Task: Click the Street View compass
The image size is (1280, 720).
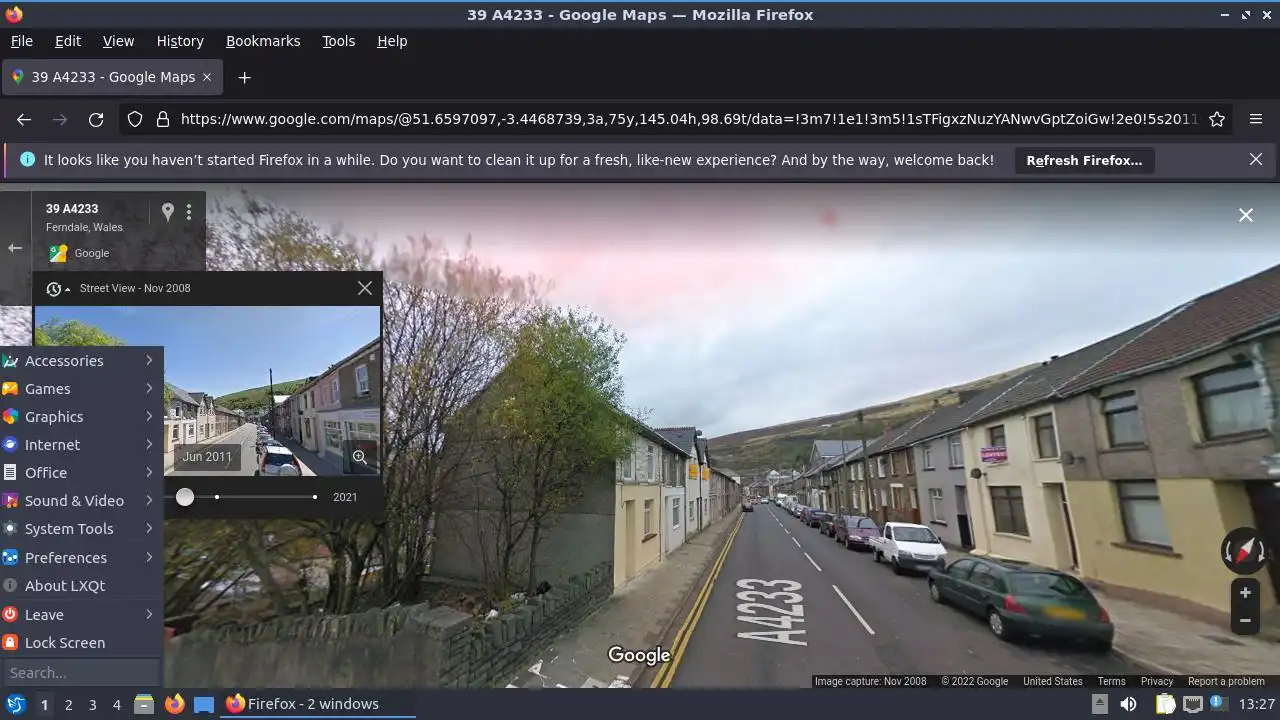Action: [x=1245, y=551]
